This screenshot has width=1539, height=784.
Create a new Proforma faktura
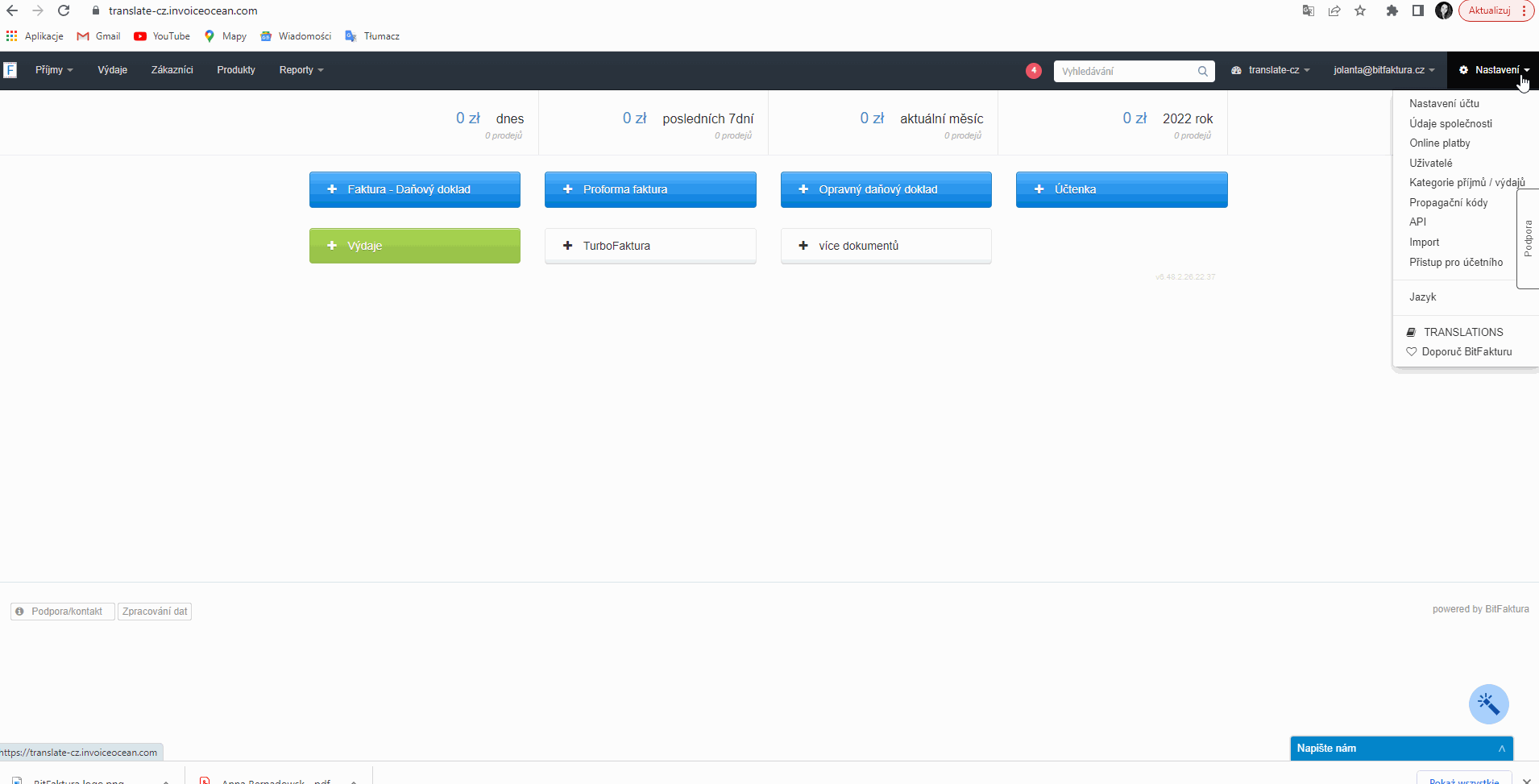[650, 189]
